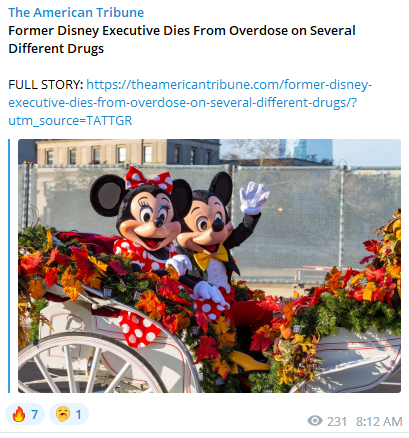
Task: Click the 231 view count
Action: (337, 422)
